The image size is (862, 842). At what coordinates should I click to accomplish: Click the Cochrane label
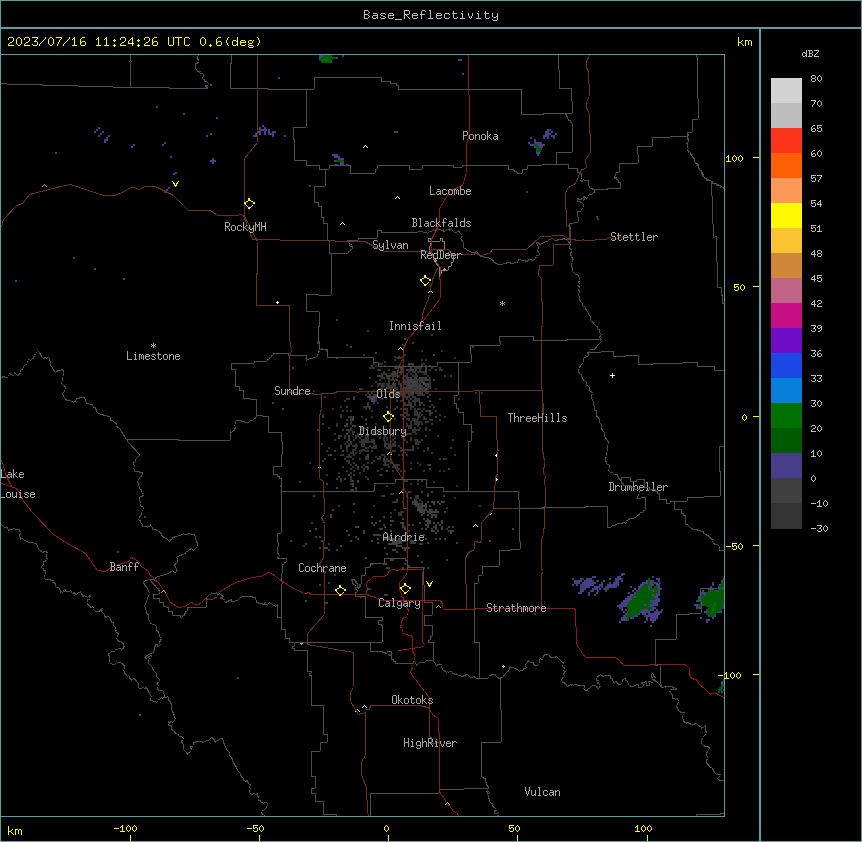coord(322,568)
